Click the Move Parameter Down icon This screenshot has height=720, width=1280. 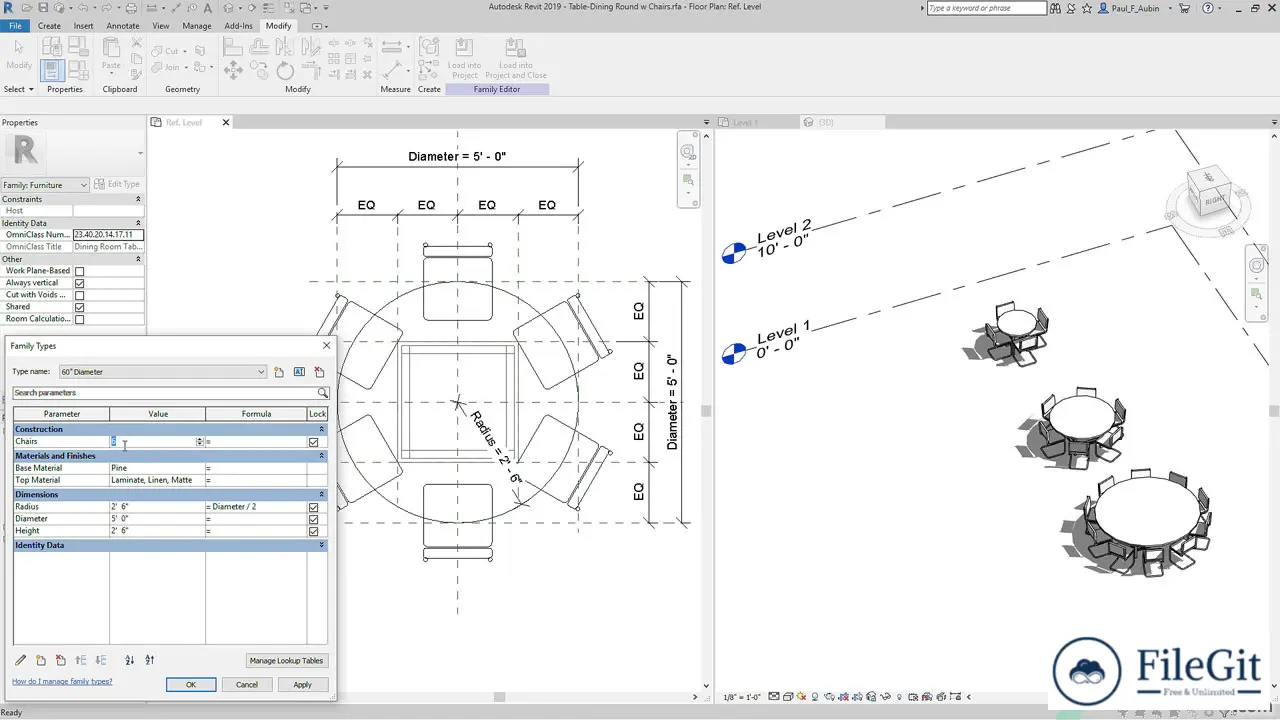pyautogui.click(x=100, y=660)
